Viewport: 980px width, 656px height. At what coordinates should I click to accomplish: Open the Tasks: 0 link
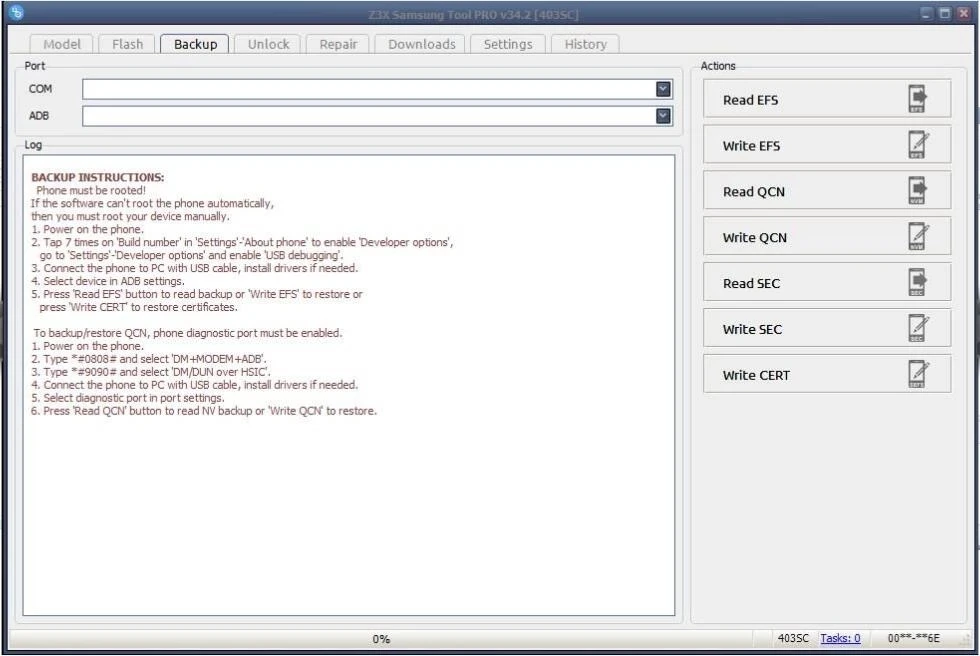(840, 638)
